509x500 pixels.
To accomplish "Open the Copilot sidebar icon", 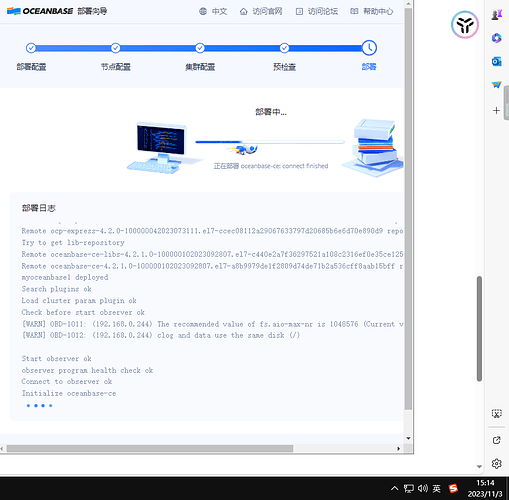I will pyautogui.click(x=496, y=38).
